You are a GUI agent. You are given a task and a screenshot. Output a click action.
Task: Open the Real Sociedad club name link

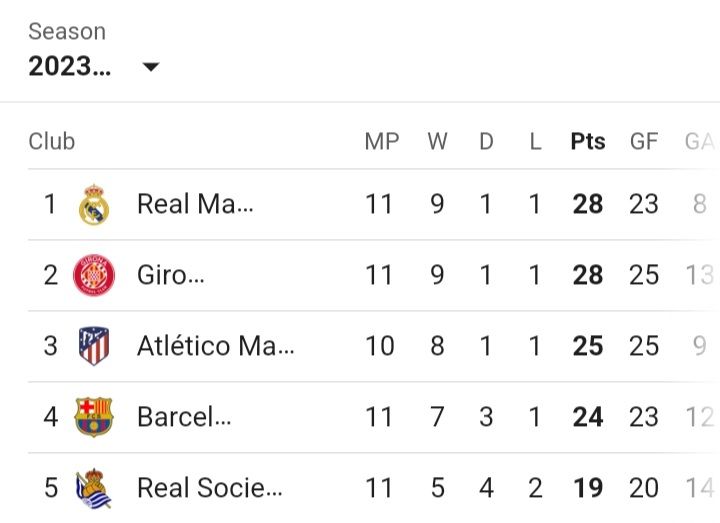point(210,488)
